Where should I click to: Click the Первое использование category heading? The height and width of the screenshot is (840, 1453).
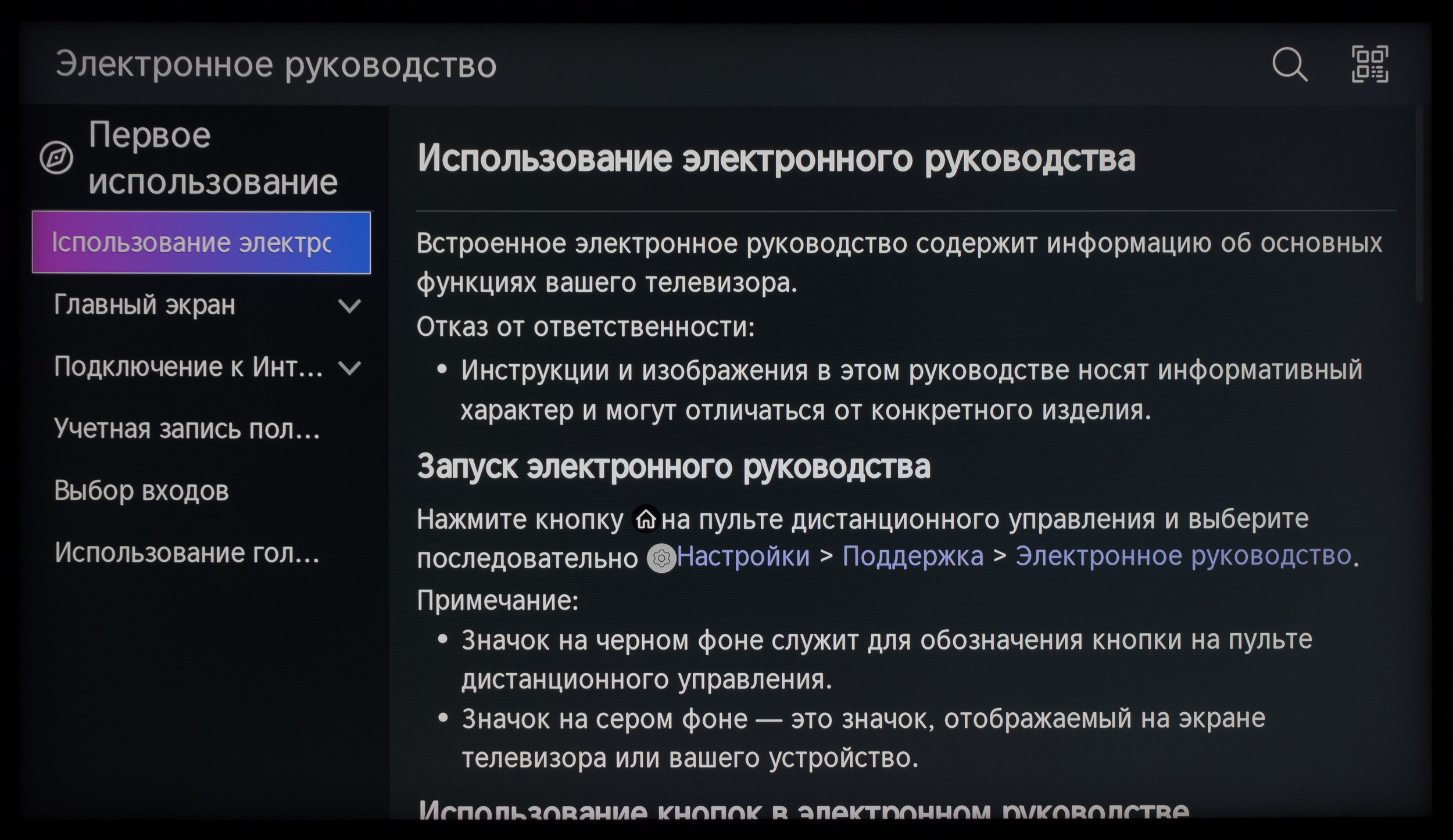[213, 158]
